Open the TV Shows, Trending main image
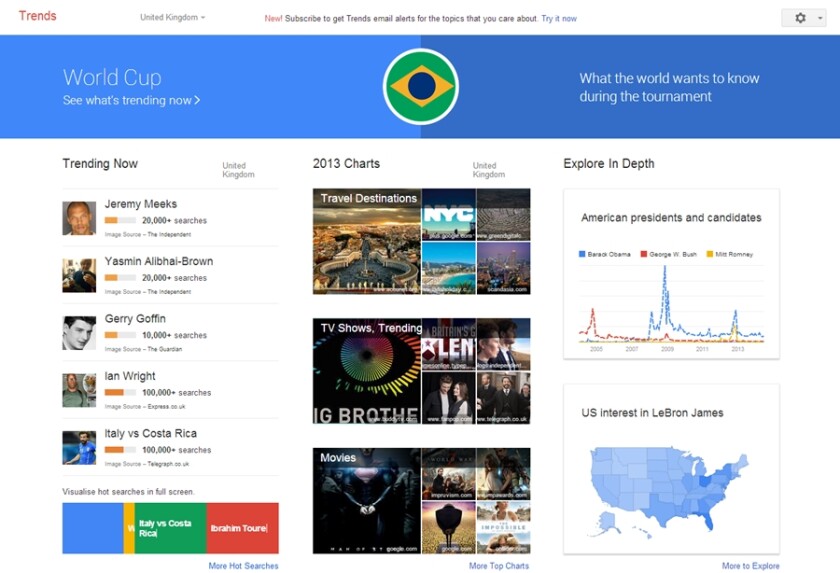Screen dimensions: 840x573 pos(367,371)
